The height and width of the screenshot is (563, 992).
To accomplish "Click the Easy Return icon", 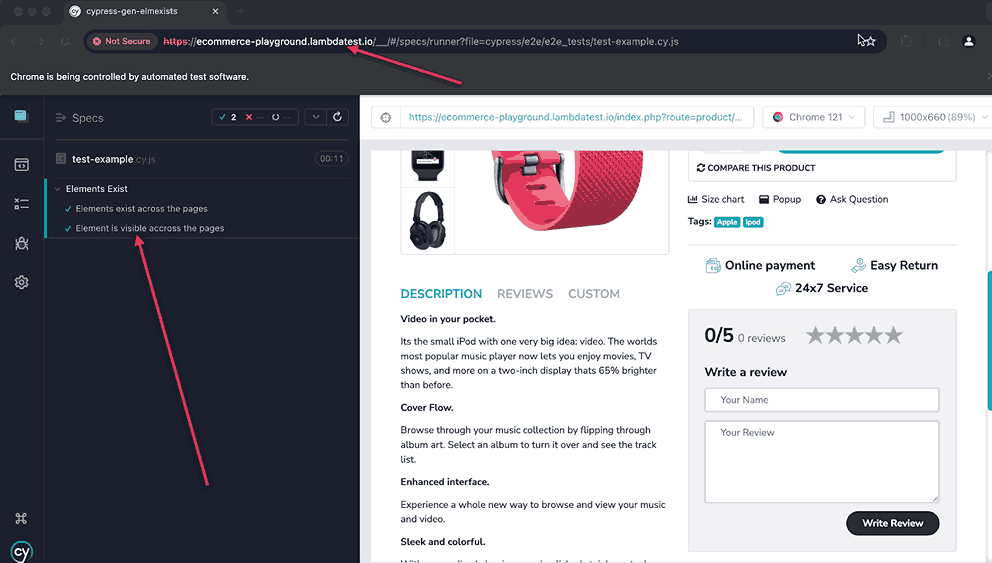I will [x=859, y=265].
